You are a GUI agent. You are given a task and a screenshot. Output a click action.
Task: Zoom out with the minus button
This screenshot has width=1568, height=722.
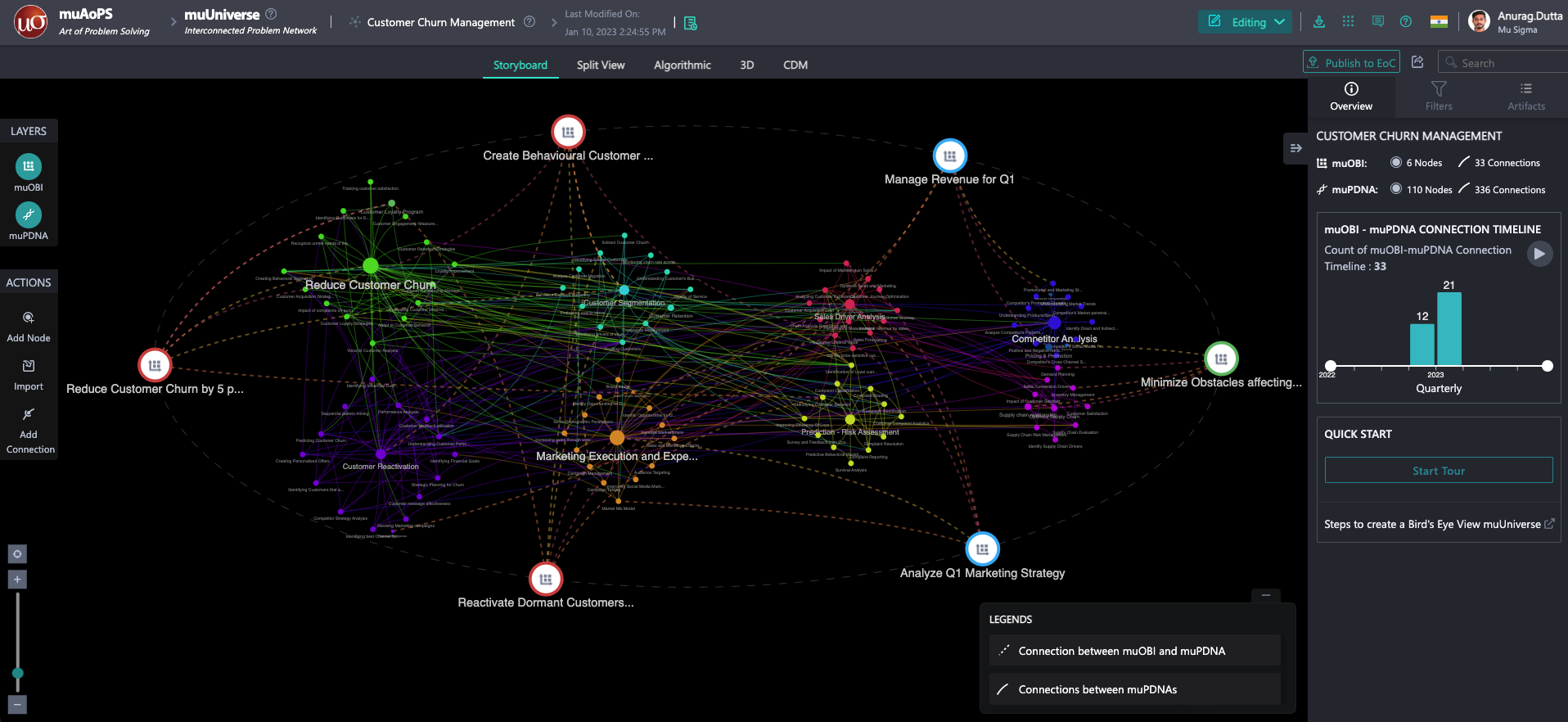(x=17, y=704)
